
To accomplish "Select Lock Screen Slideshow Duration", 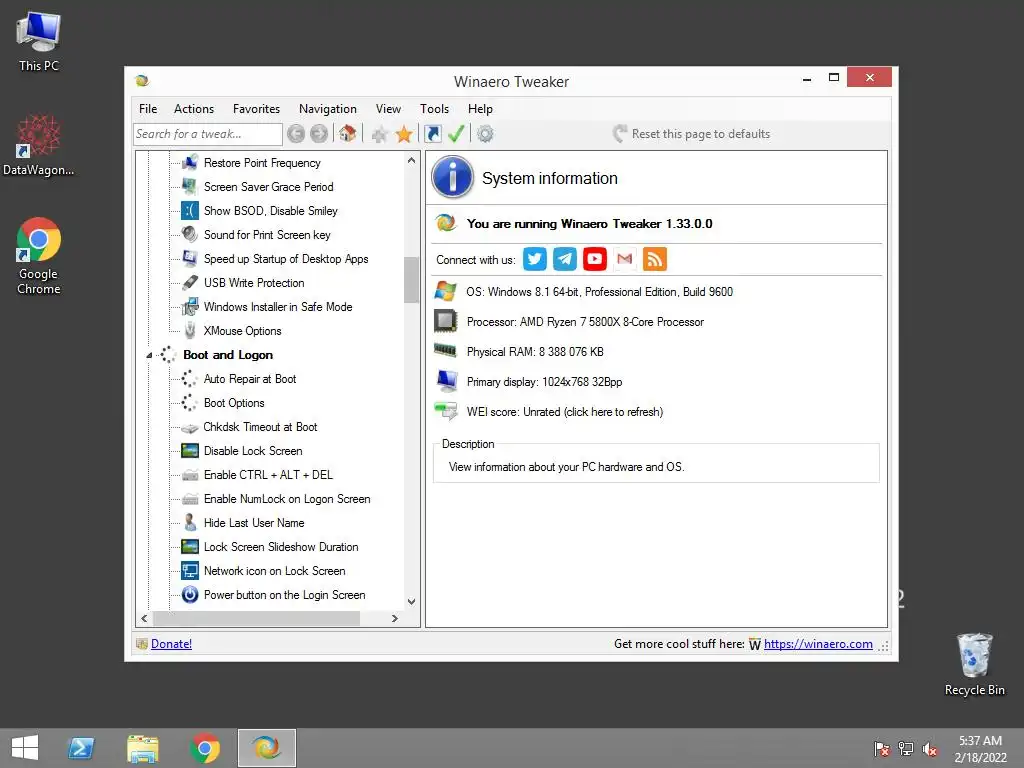I will point(281,547).
